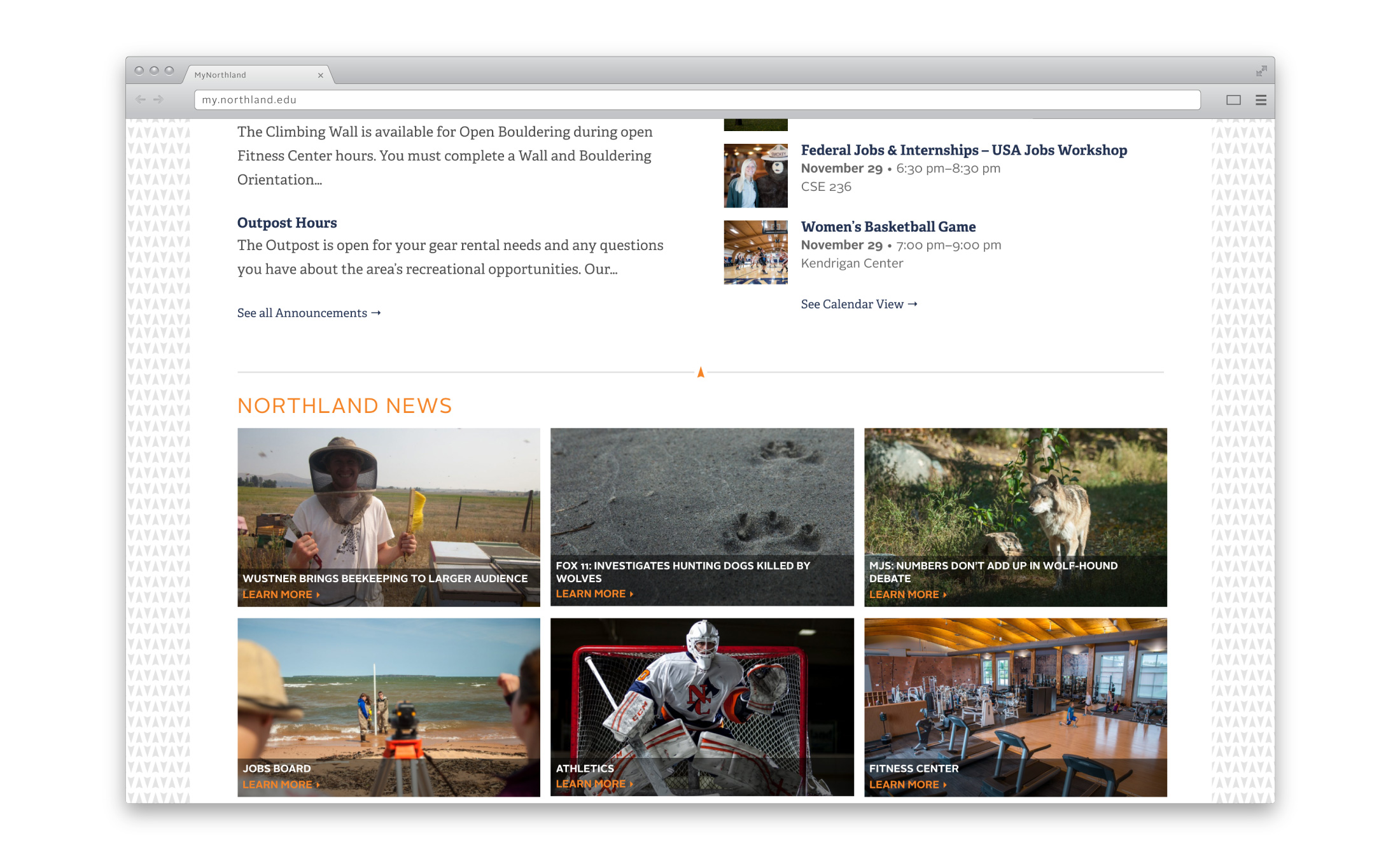The width and height of the screenshot is (1400, 859).
Task: Click 'See all Announcements' link
Action: tap(309, 312)
